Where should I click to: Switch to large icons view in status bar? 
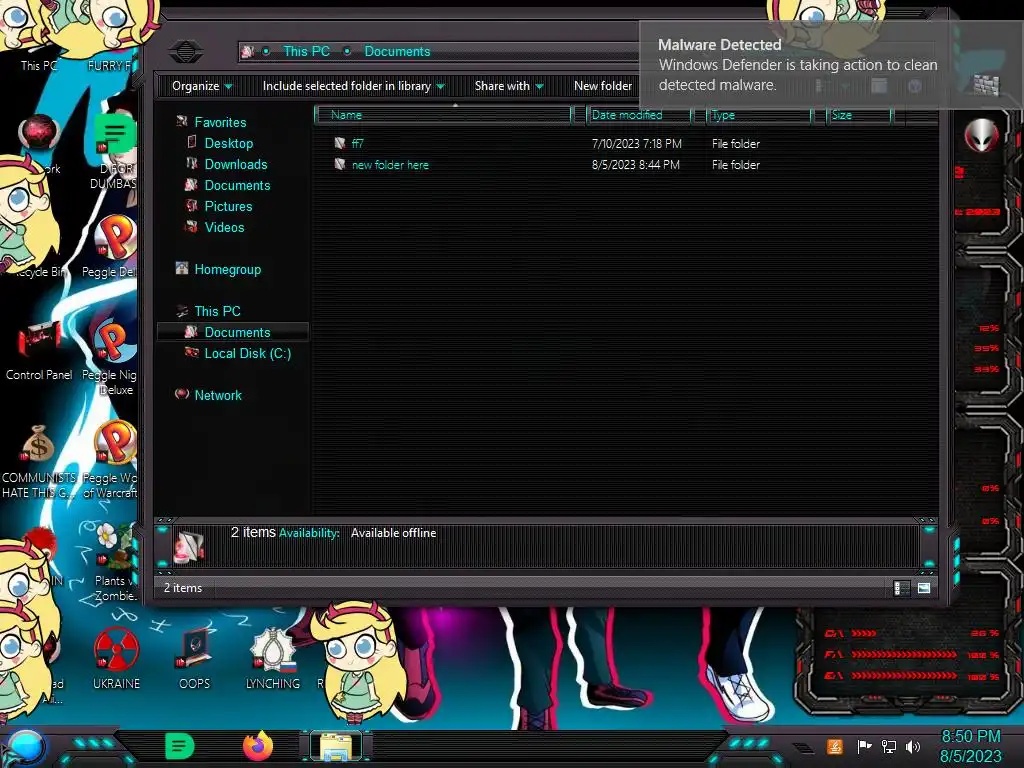pyautogui.click(x=923, y=588)
